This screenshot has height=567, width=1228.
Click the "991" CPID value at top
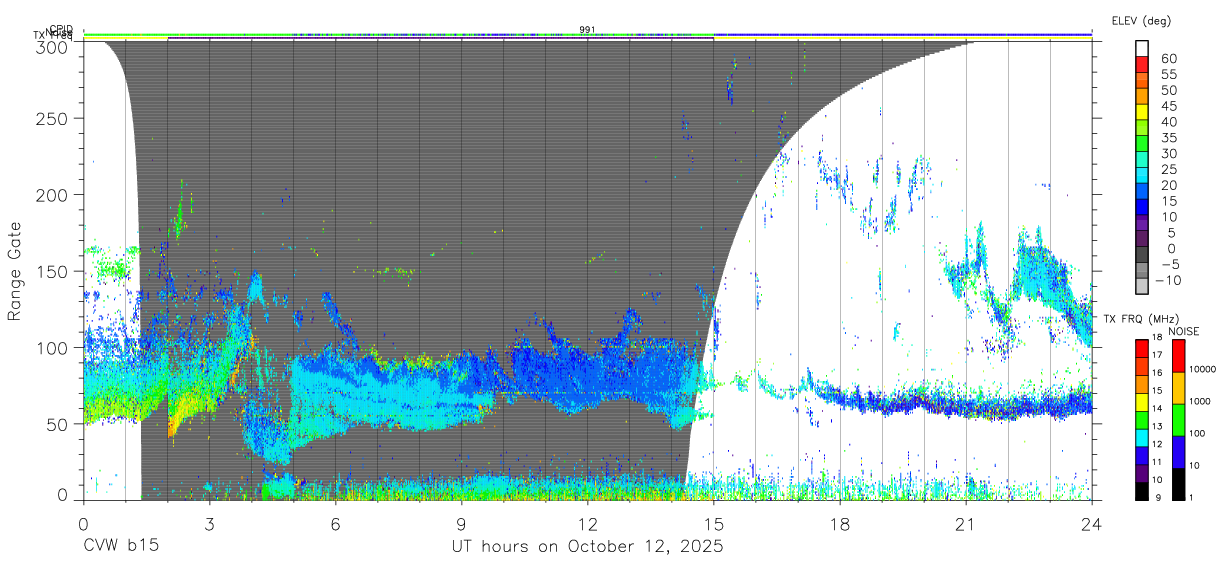587,30
